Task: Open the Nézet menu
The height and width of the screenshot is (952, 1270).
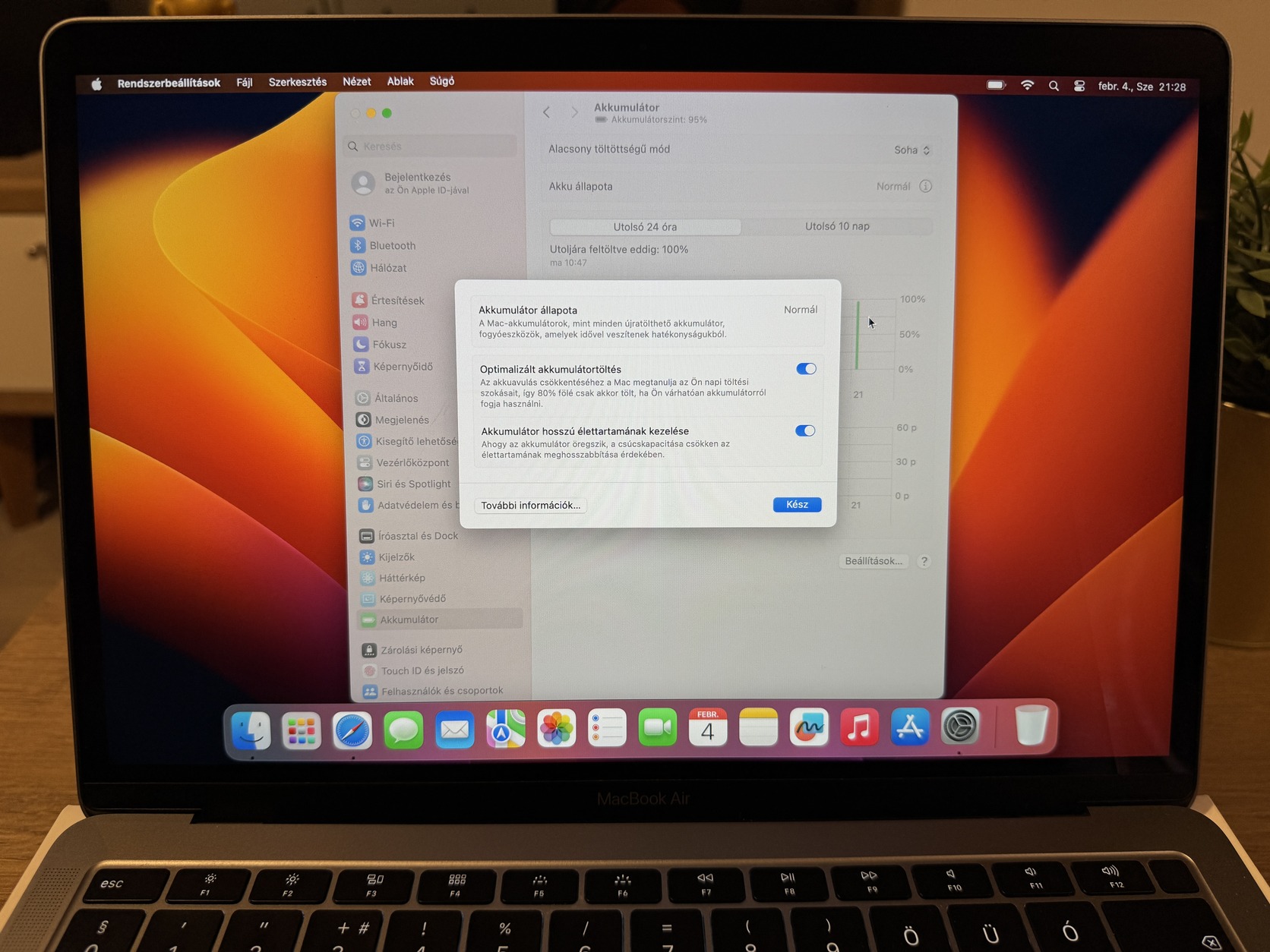Action: [357, 81]
